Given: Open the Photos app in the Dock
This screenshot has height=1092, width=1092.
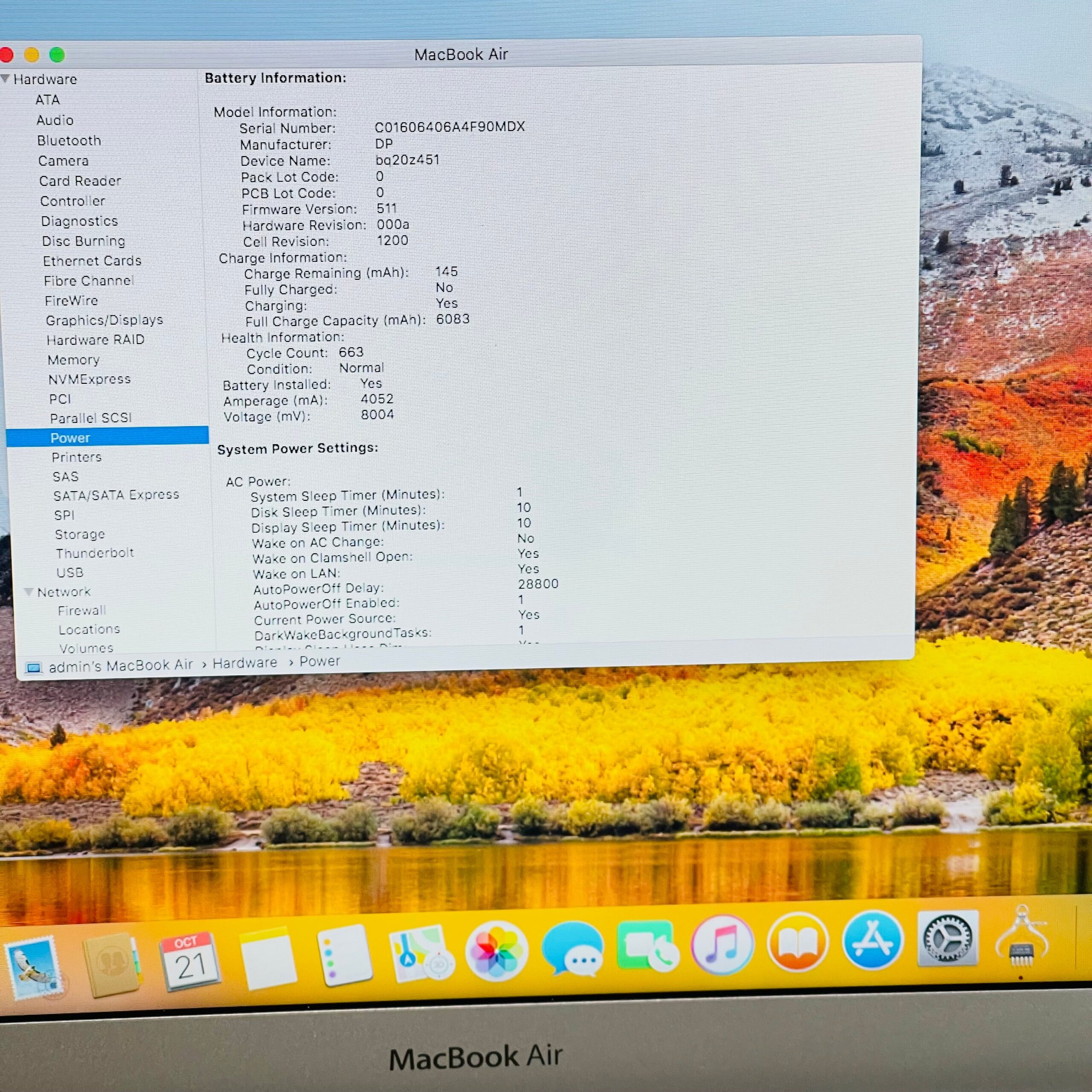Looking at the screenshot, I should point(497,952).
